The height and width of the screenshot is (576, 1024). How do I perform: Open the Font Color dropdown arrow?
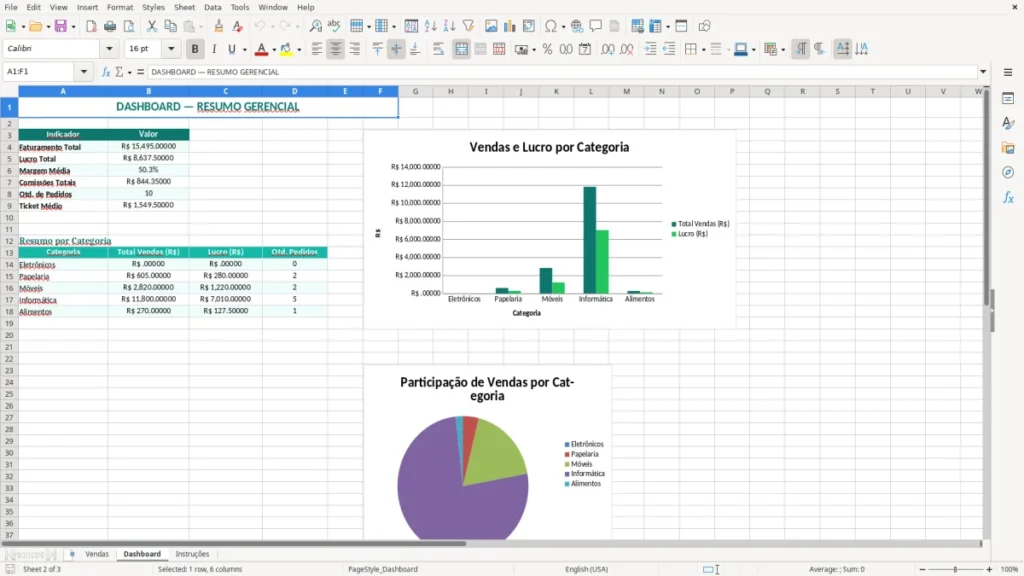(274, 50)
